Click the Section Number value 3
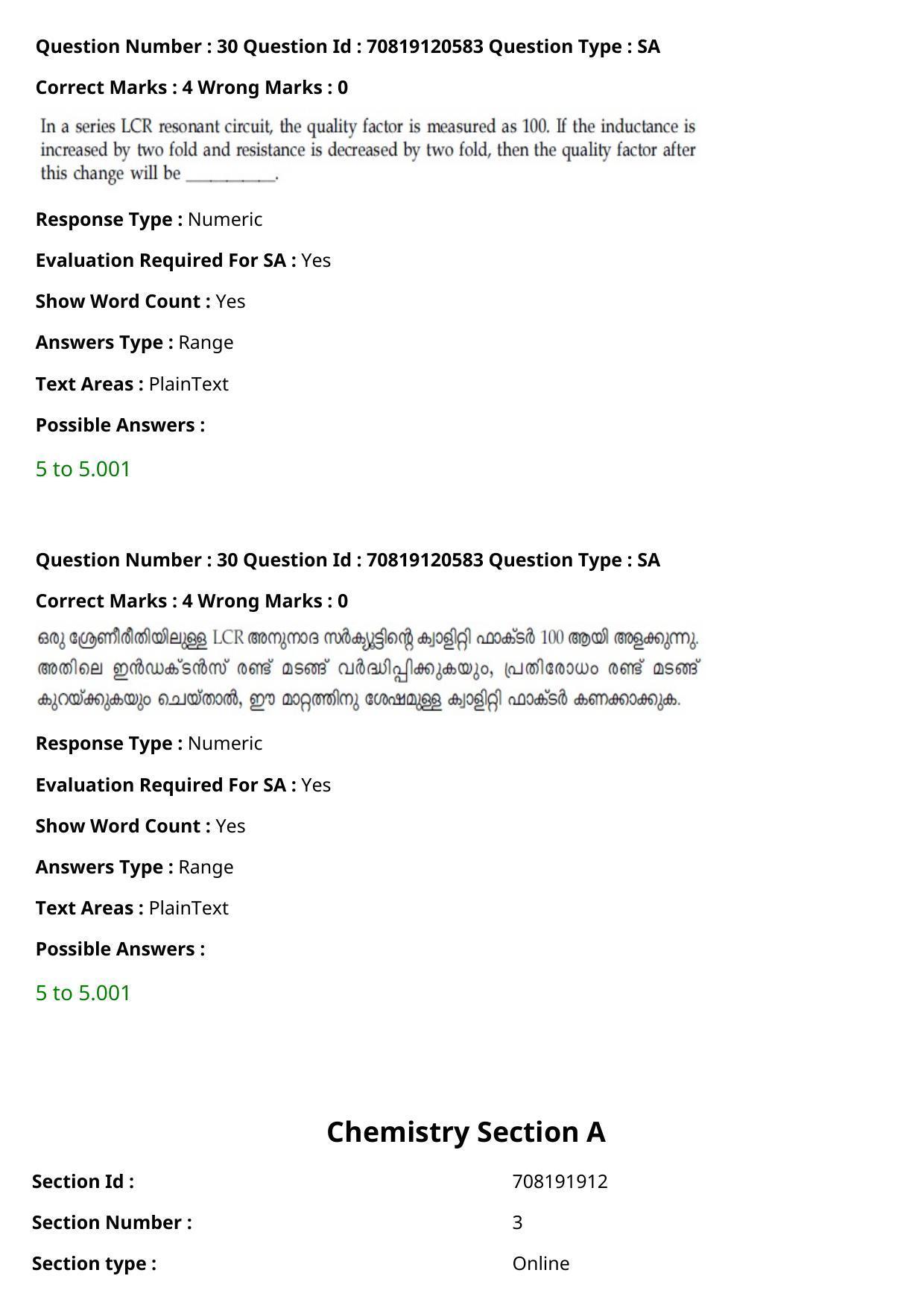924x1308 pixels. 517,1222
